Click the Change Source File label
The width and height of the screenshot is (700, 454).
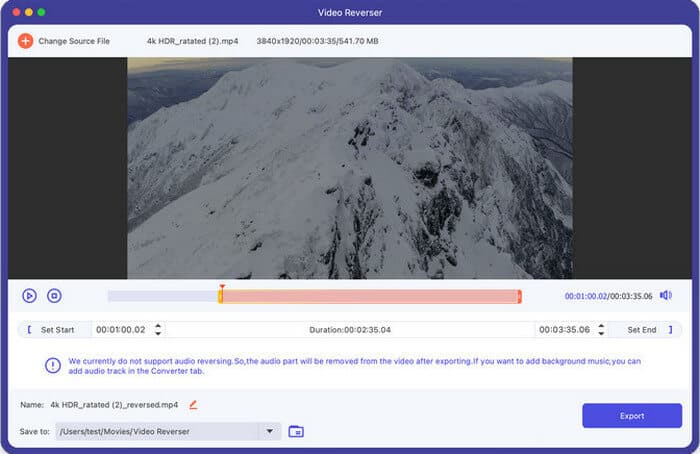pyautogui.click(x=74, y=41)
